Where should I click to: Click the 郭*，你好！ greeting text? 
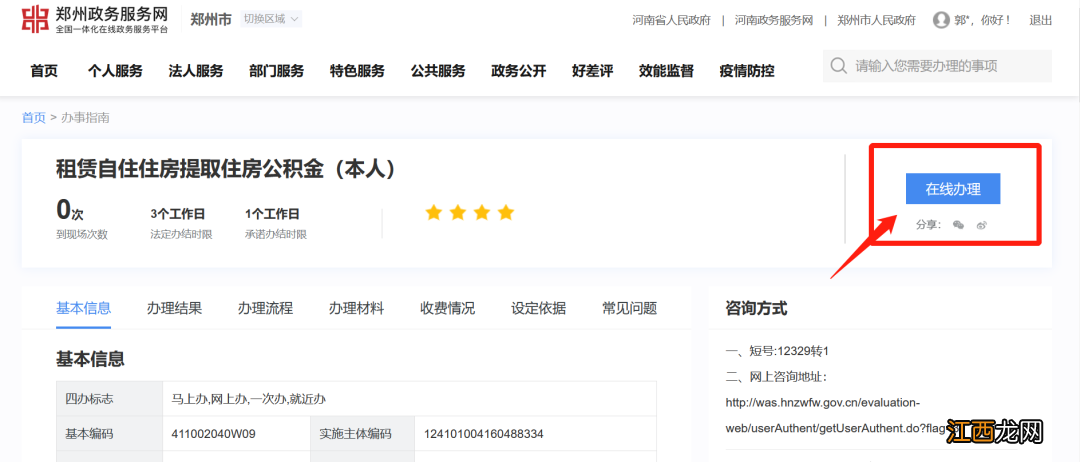983,20
